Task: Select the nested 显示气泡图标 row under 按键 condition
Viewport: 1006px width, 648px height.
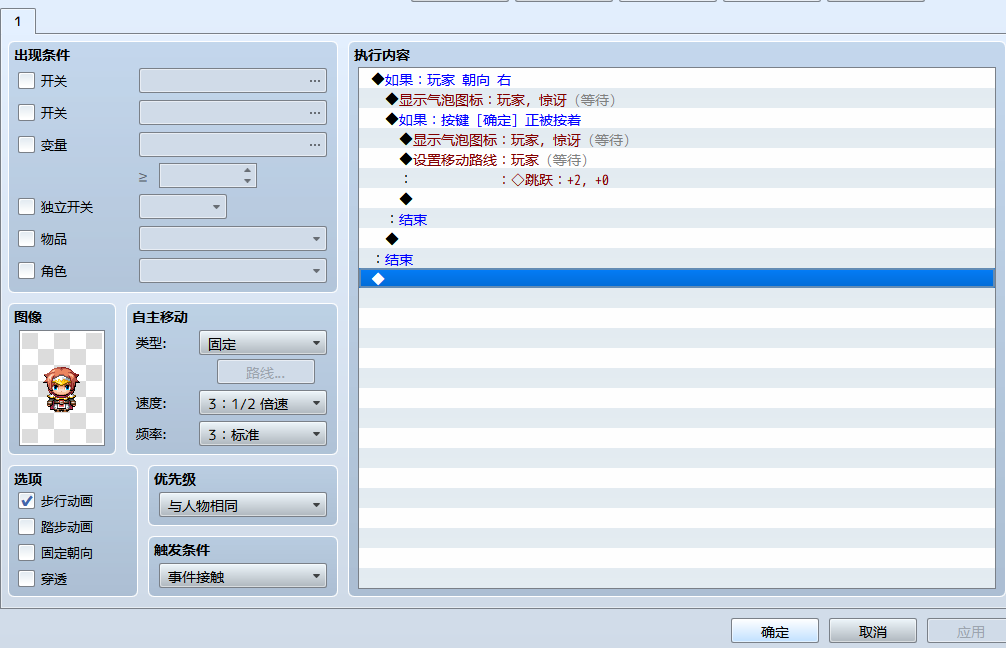Action: [x=676, y=139]
